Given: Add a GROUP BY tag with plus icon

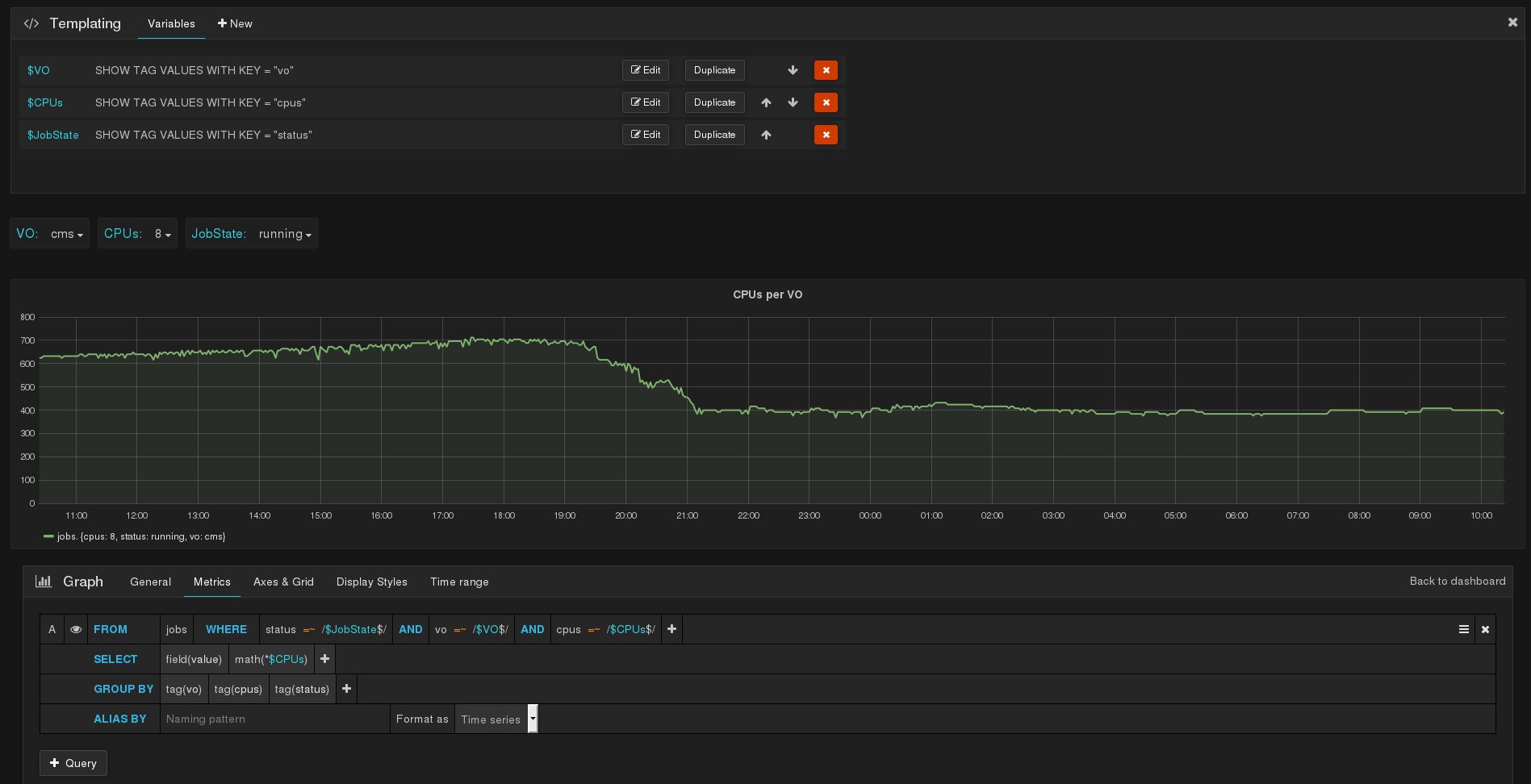Looking at the screenshot, I should click(346, 689).
